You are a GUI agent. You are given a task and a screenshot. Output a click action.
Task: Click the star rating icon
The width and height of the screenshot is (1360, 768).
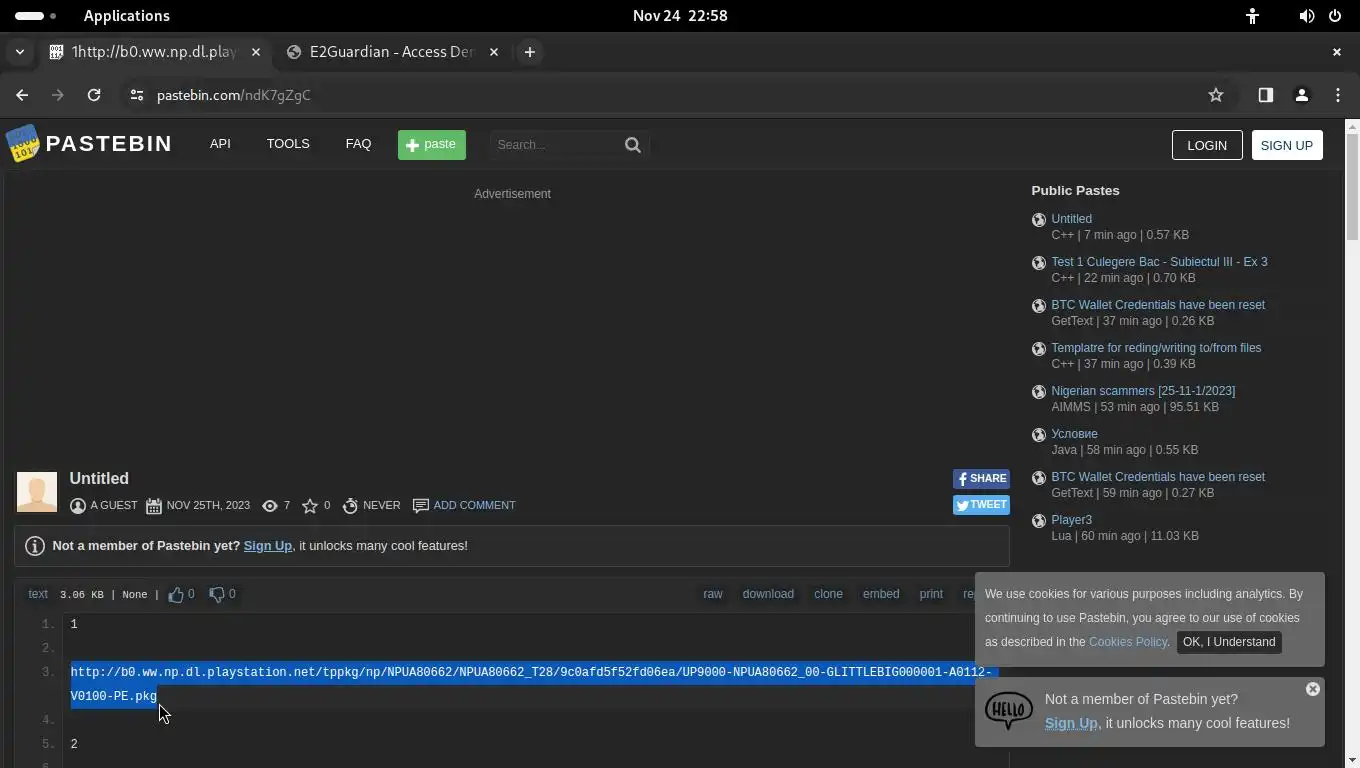point(310,506)
